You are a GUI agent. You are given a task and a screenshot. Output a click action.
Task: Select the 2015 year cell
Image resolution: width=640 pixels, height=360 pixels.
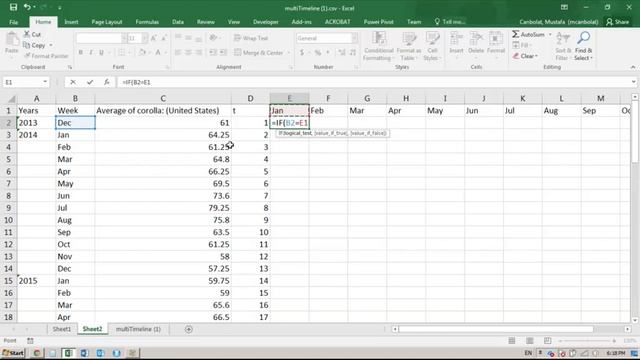click(x=36, y=281)
